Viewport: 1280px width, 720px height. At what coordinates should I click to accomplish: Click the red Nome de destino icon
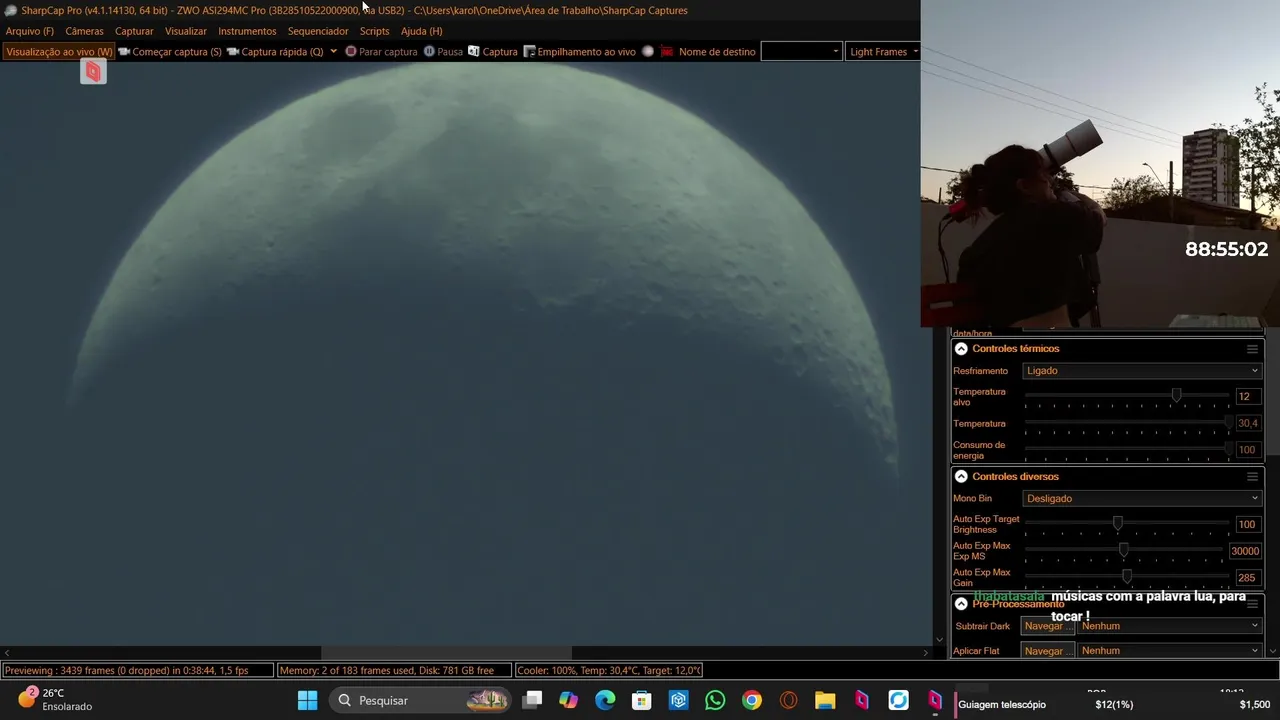[x=667, y=51]
